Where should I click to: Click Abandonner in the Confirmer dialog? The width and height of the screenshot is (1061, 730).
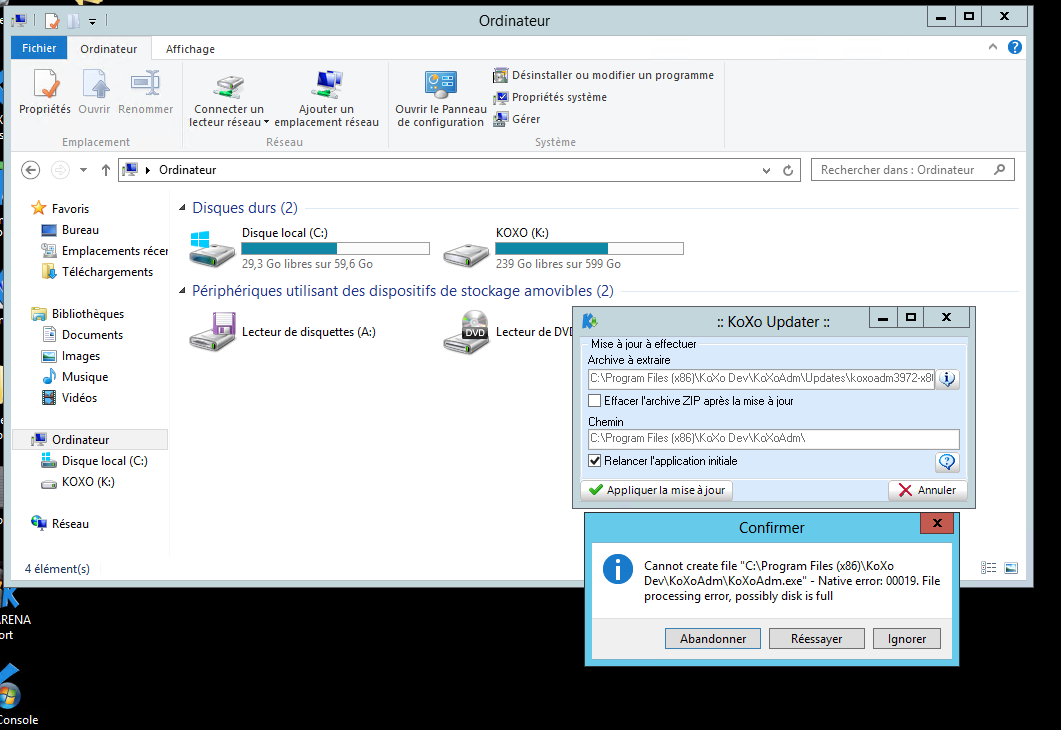coord(713,639)
